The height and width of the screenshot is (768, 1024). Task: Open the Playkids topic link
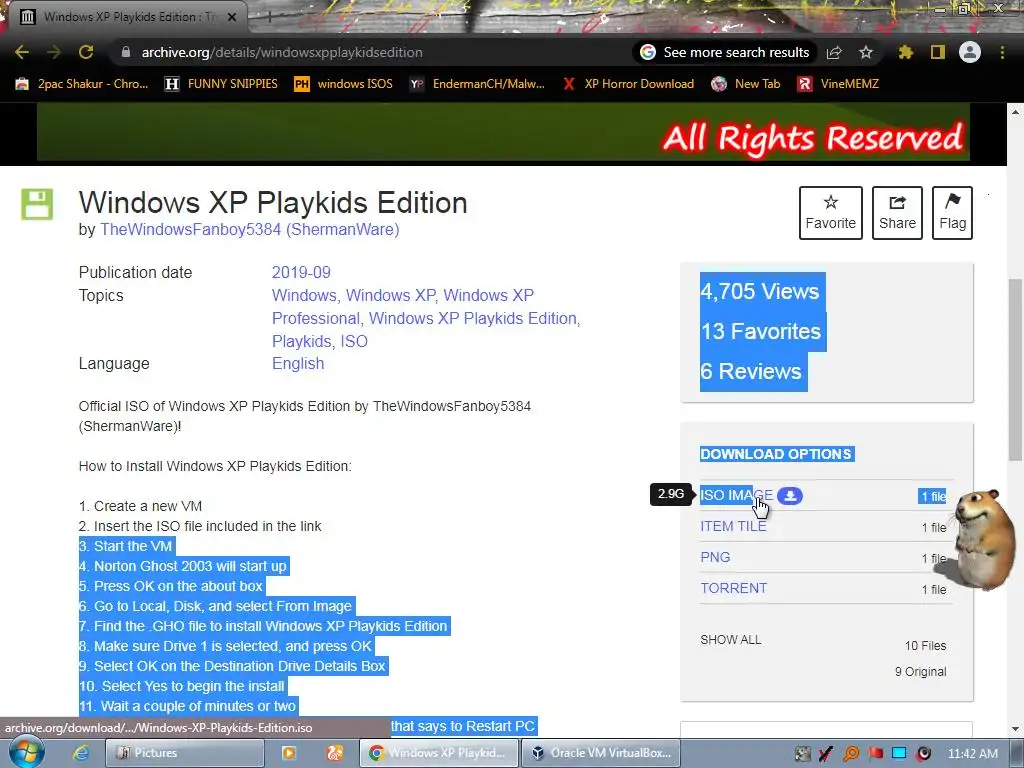click(302, 341)
